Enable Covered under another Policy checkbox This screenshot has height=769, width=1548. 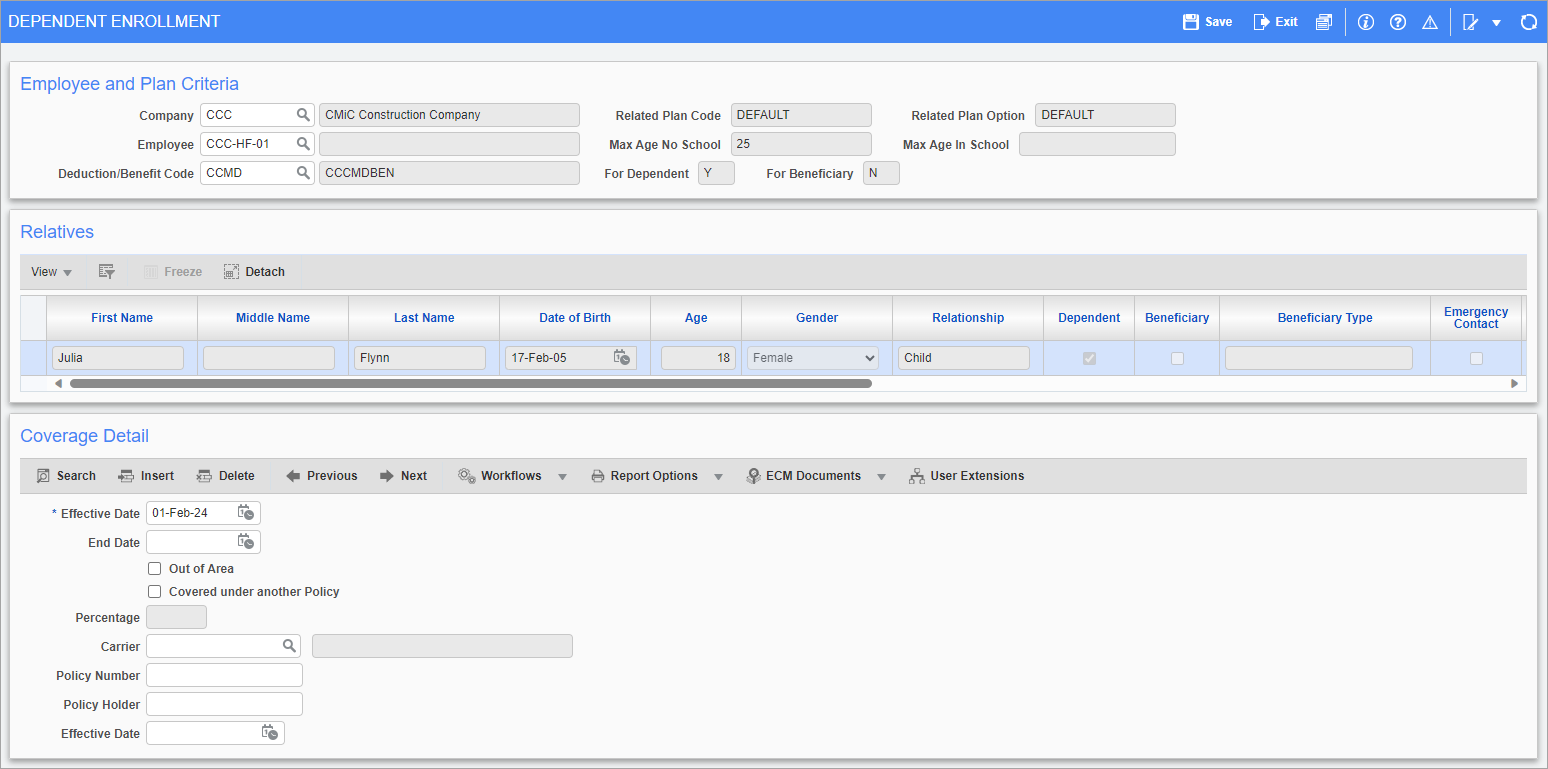click(x=154, y=592)
